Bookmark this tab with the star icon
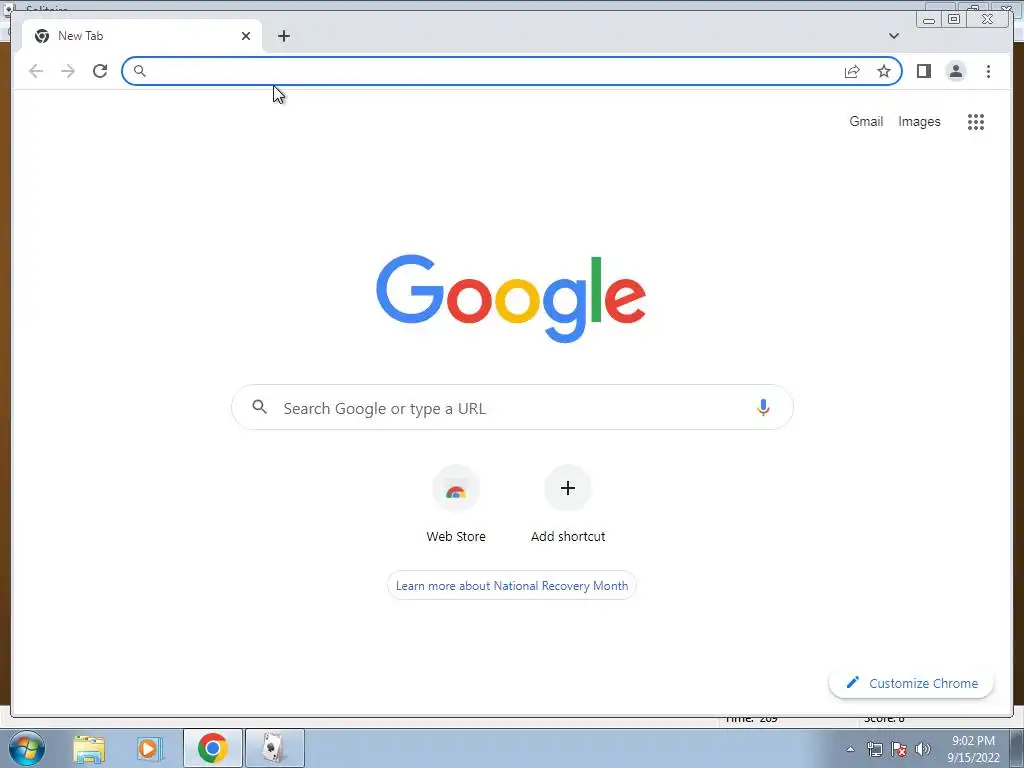 (884, 71)
